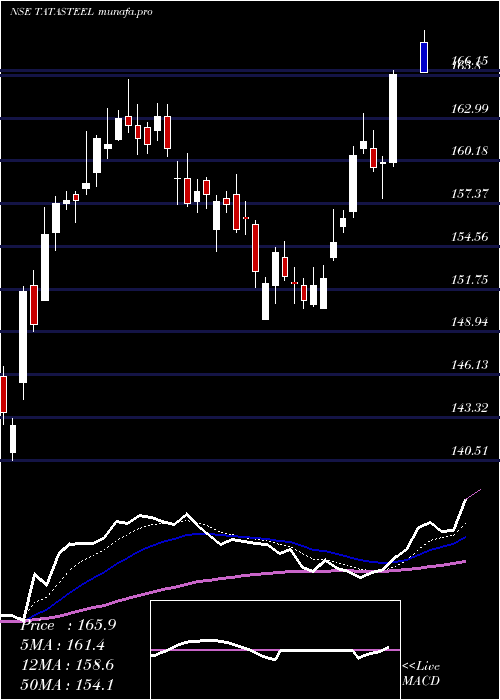The image size is (500, 700).
Task: Select the 140.51 price level label
Action: click(470, 450)
